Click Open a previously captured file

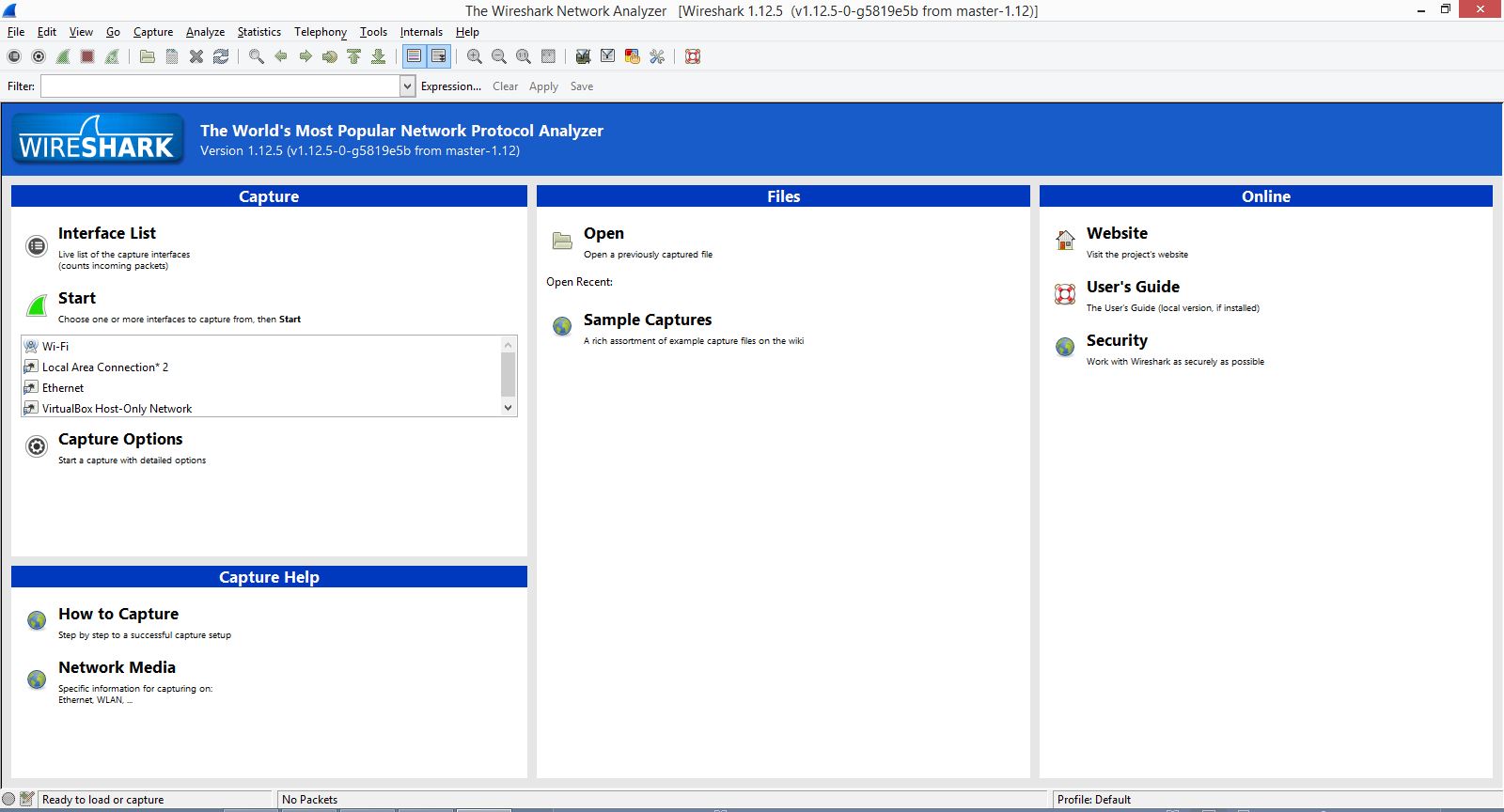[x=603, y=233]
